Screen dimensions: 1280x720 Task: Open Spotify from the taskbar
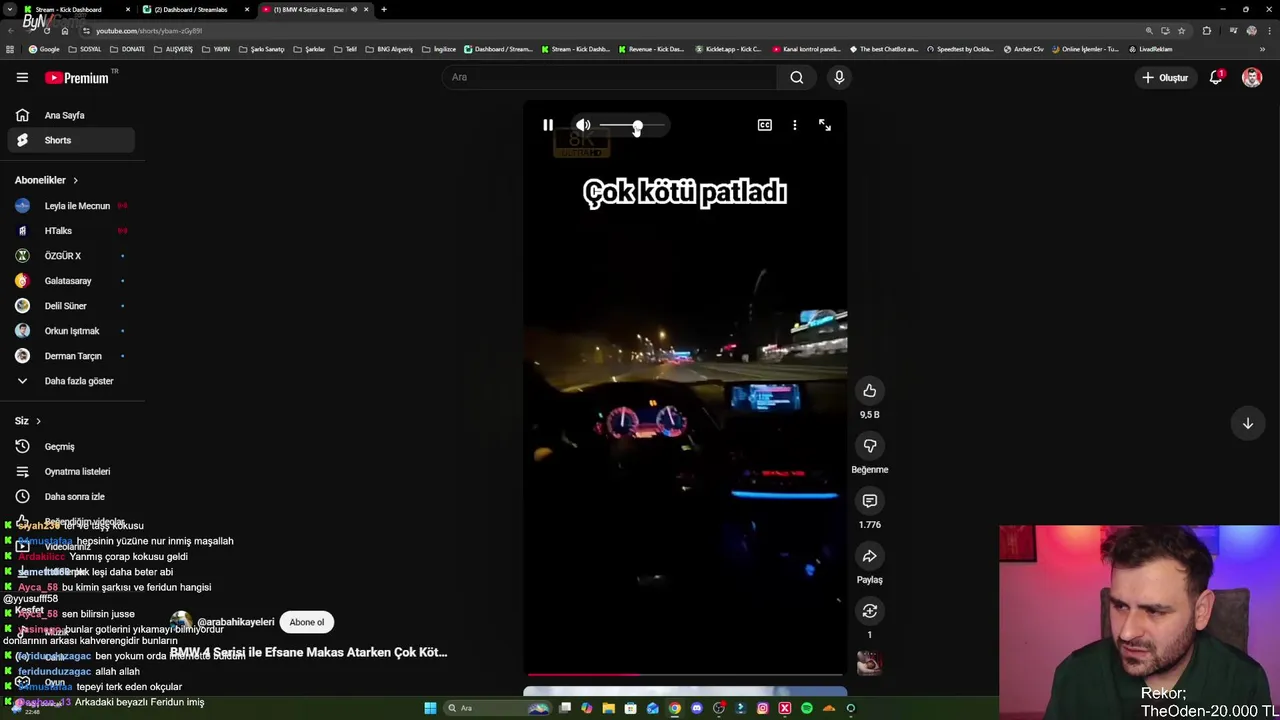(x=807, y=708)
